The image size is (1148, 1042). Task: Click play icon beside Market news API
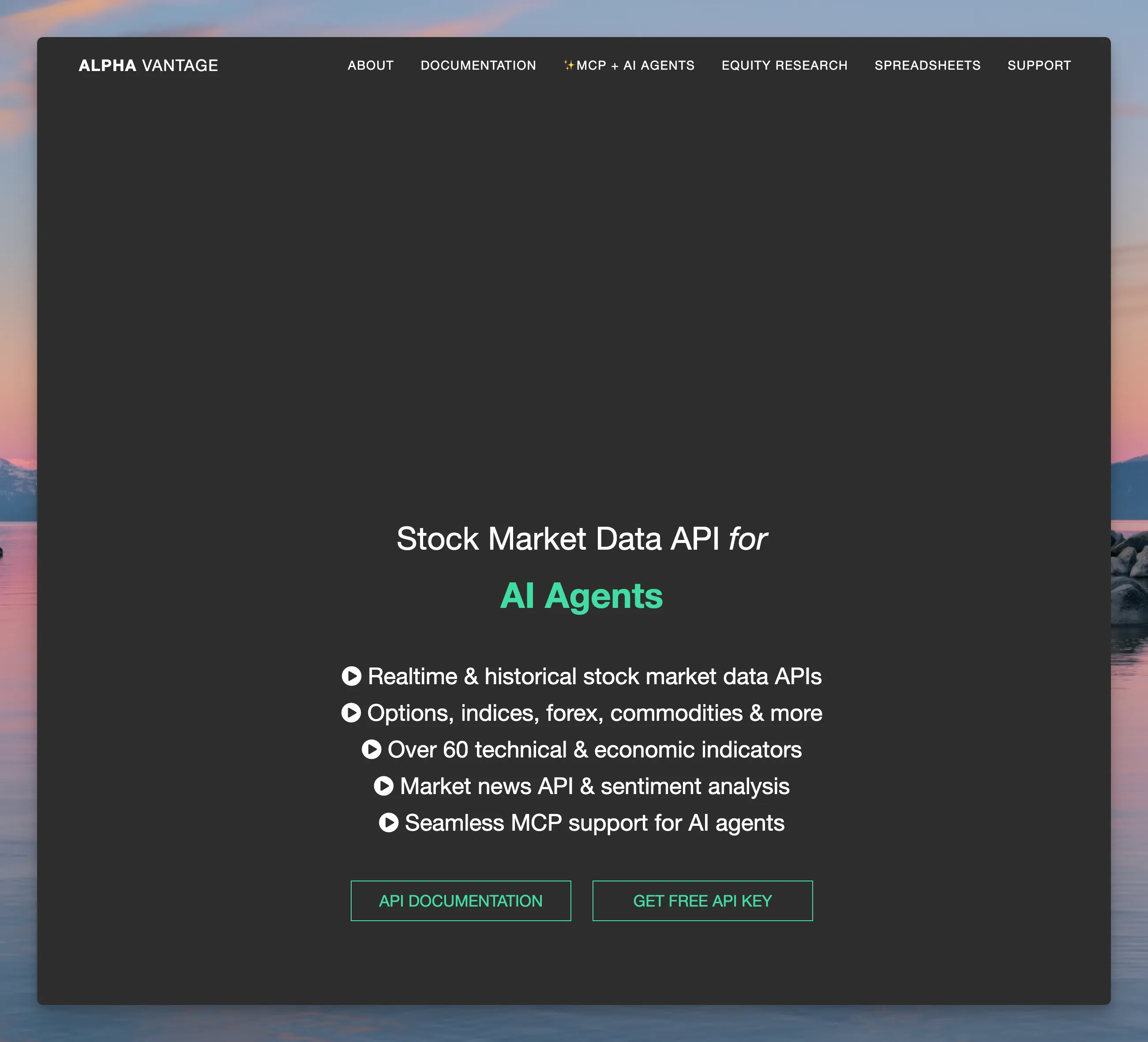tap(384, 786)
